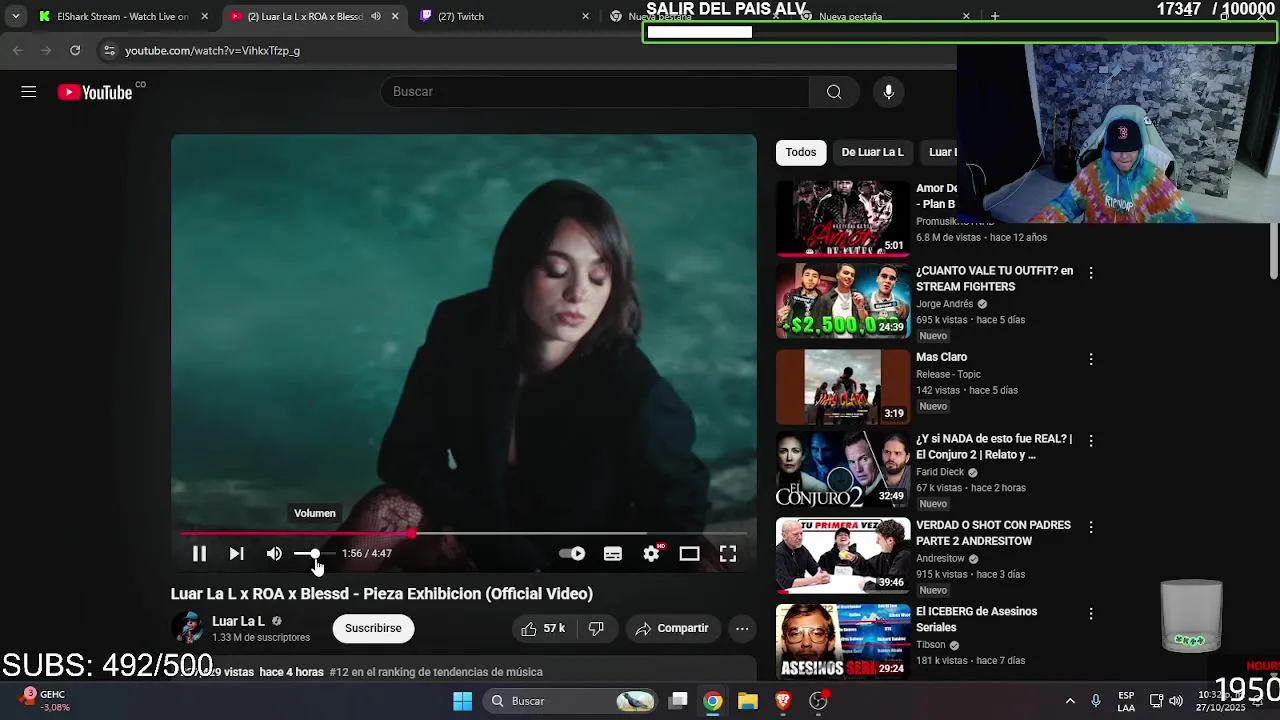
Task: Skip to the next video
Action: pyautogui.click(x=236, y=553)
